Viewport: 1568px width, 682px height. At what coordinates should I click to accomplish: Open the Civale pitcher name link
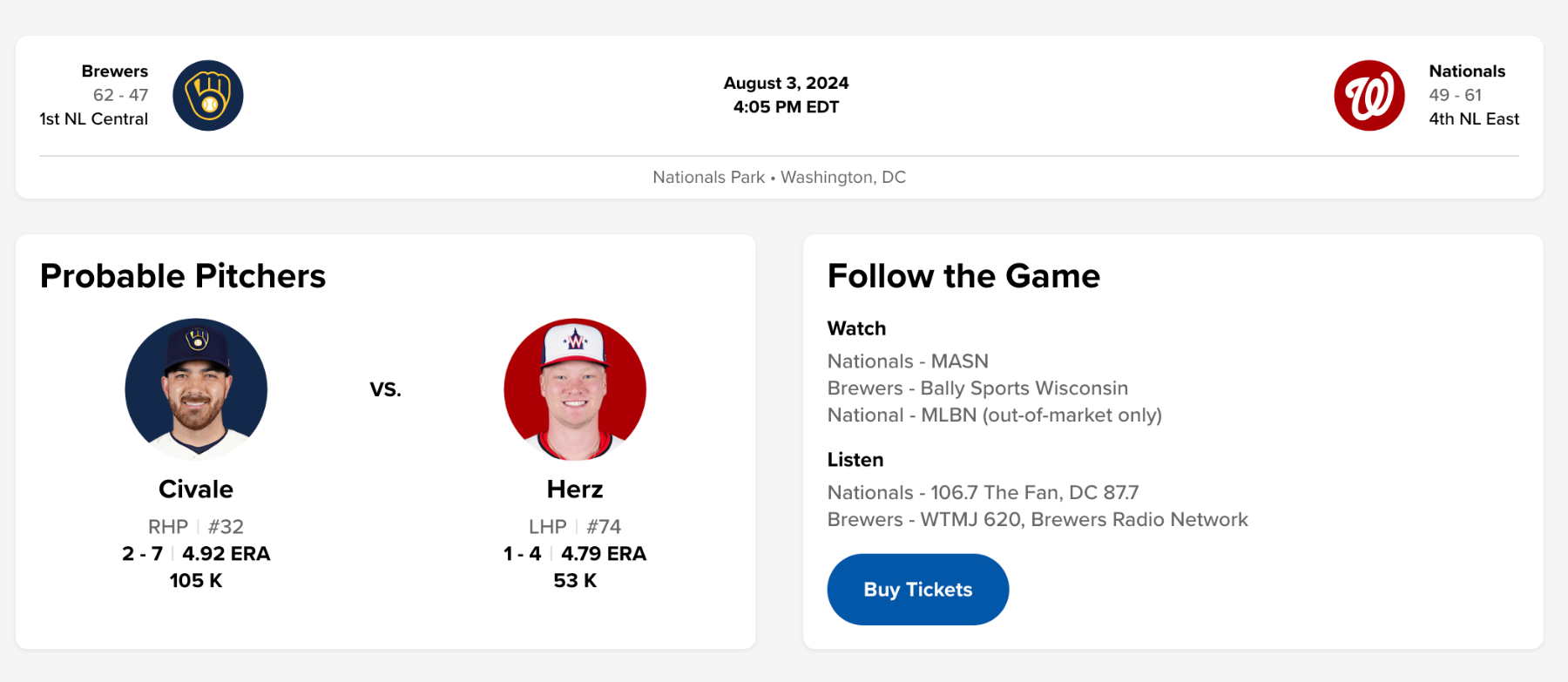point(196,490)
